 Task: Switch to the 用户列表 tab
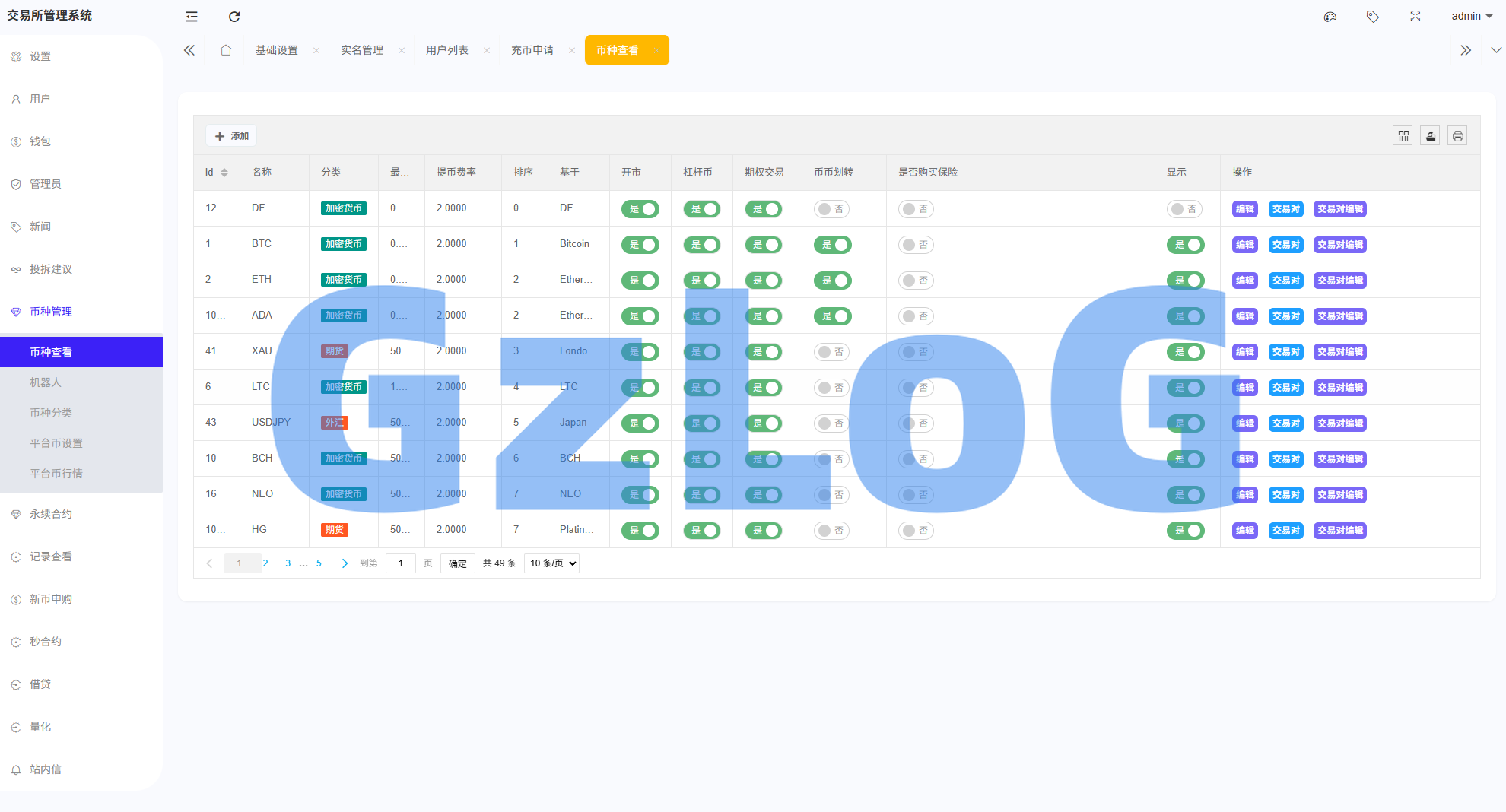[446, 49]
